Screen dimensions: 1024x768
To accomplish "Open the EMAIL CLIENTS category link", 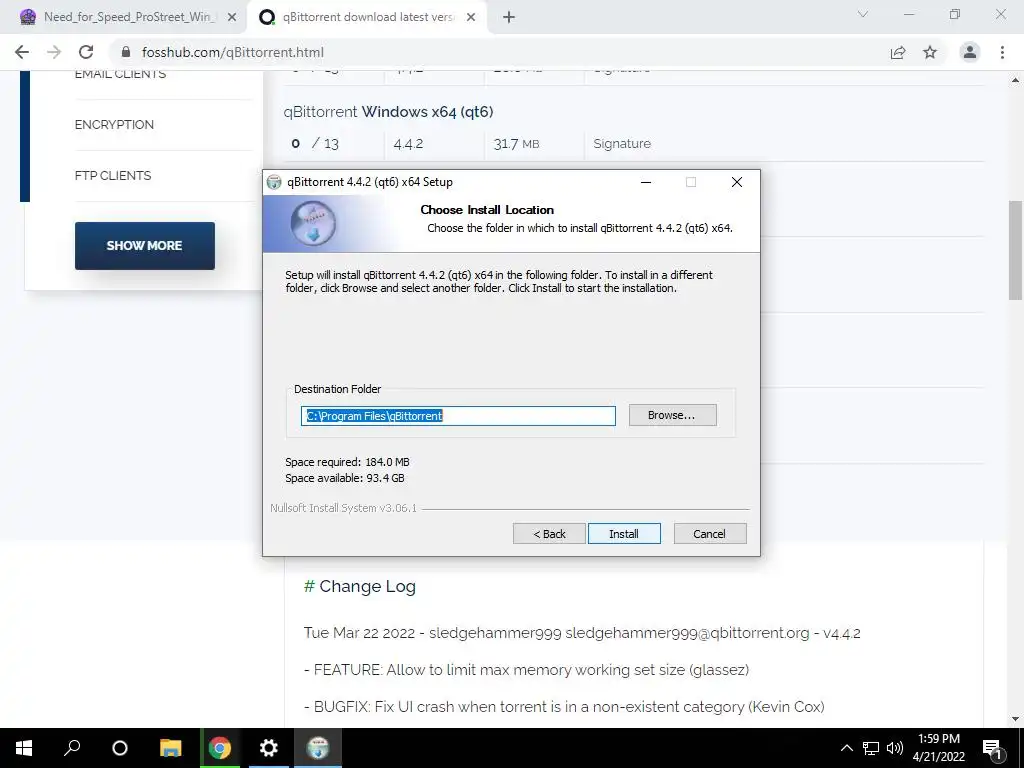I will (120, 74).
